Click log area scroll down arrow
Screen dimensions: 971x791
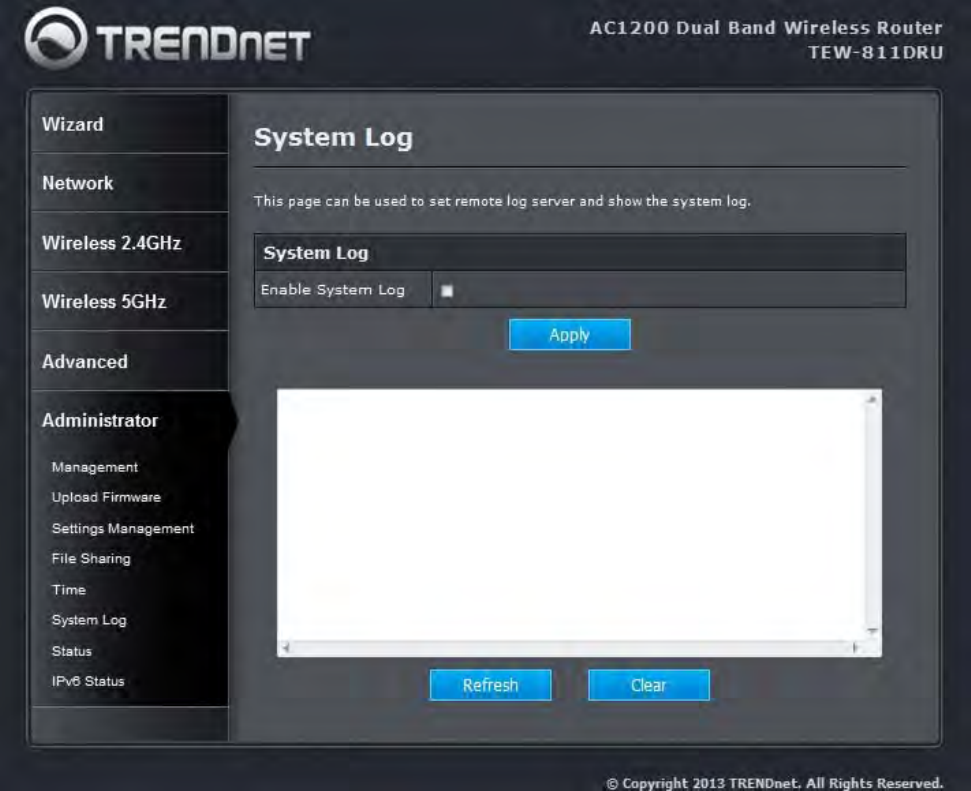click(x=873, y=631)
